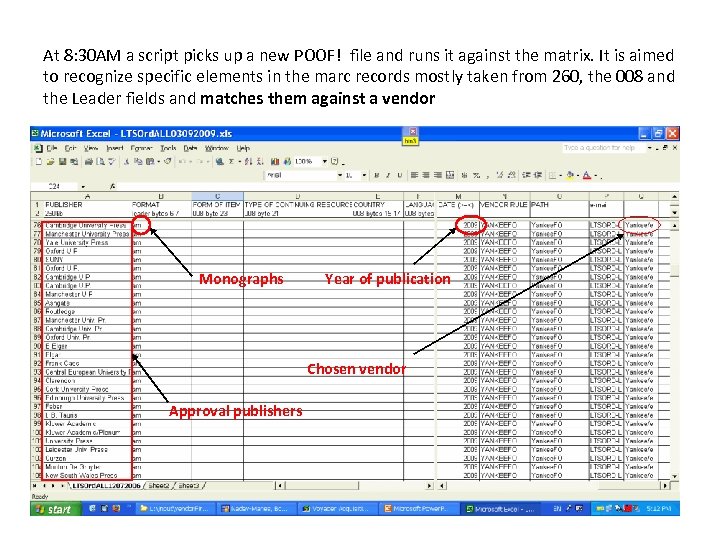Image resolution: width=720 pixels, height=540 pixels.
Task: Open the Zoom percentage dropdown
Action: (325, 162)
